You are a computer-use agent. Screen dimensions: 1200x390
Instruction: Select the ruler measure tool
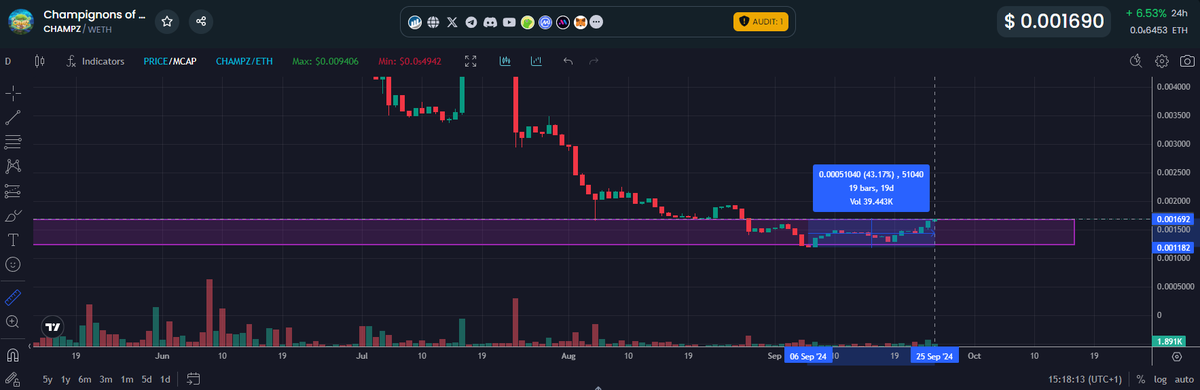[13, 297]
